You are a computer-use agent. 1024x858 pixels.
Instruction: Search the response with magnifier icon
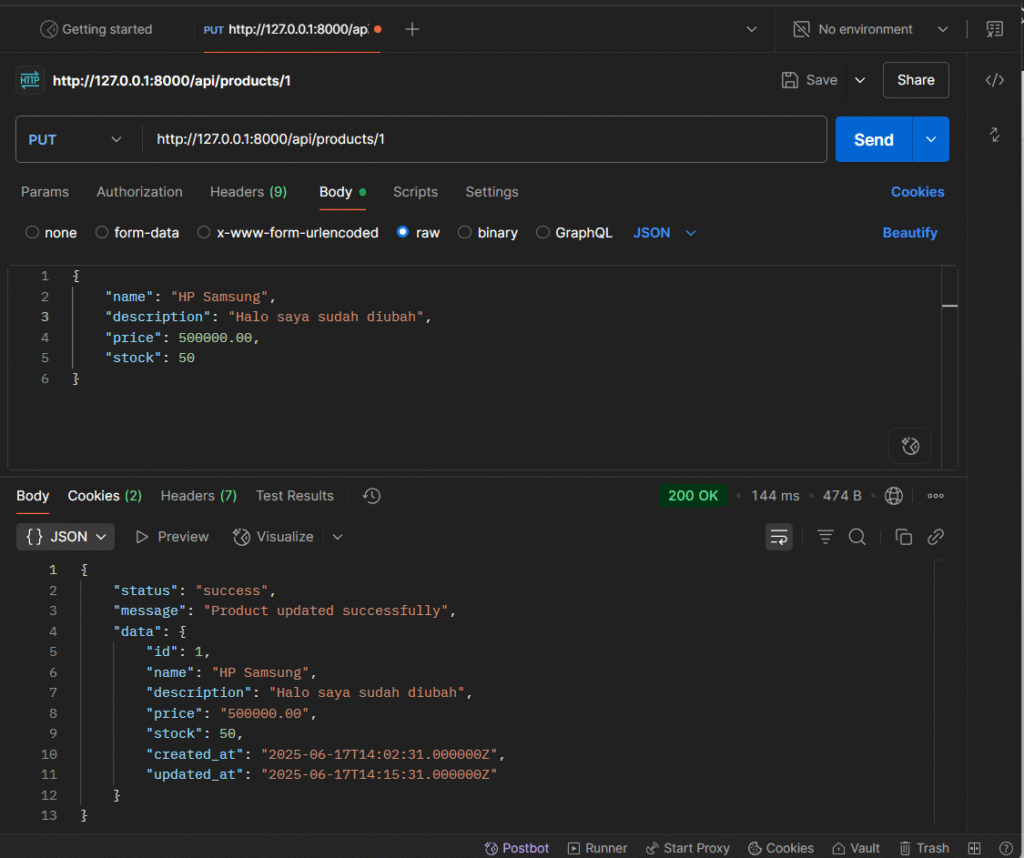pos(857,537)
